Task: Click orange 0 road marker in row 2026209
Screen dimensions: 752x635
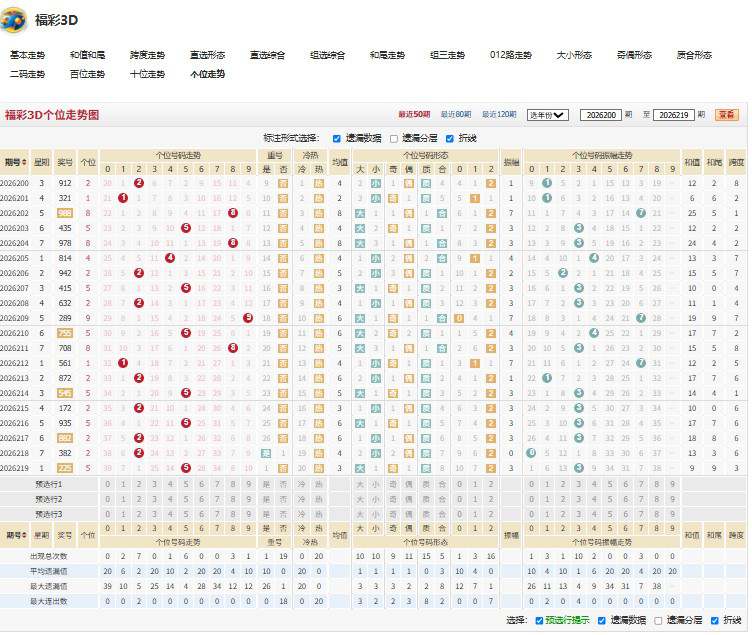Action: 459,318
